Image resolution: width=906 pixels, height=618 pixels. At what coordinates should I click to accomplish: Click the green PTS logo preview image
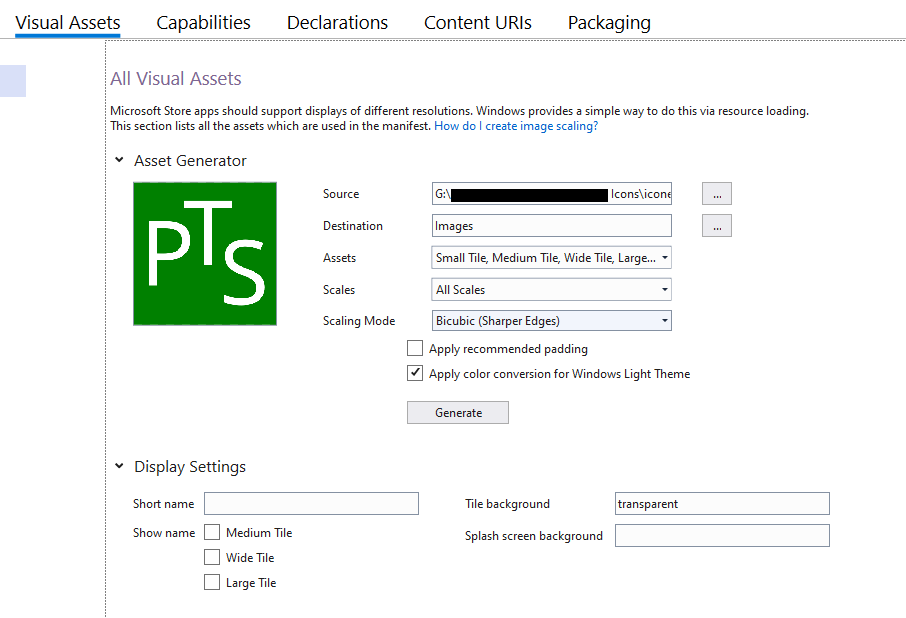click(205, 253)
